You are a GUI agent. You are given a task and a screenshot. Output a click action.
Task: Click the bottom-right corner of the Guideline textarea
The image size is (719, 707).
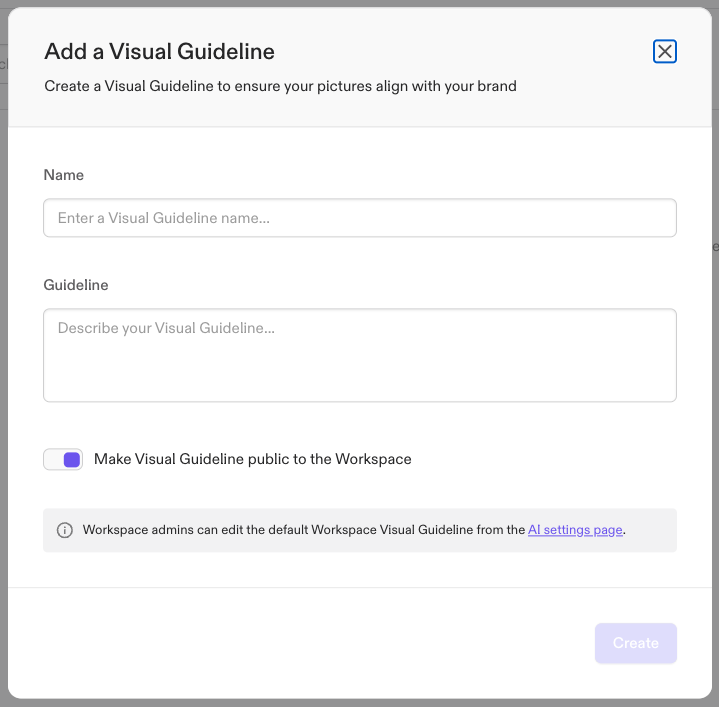[671, 396]
